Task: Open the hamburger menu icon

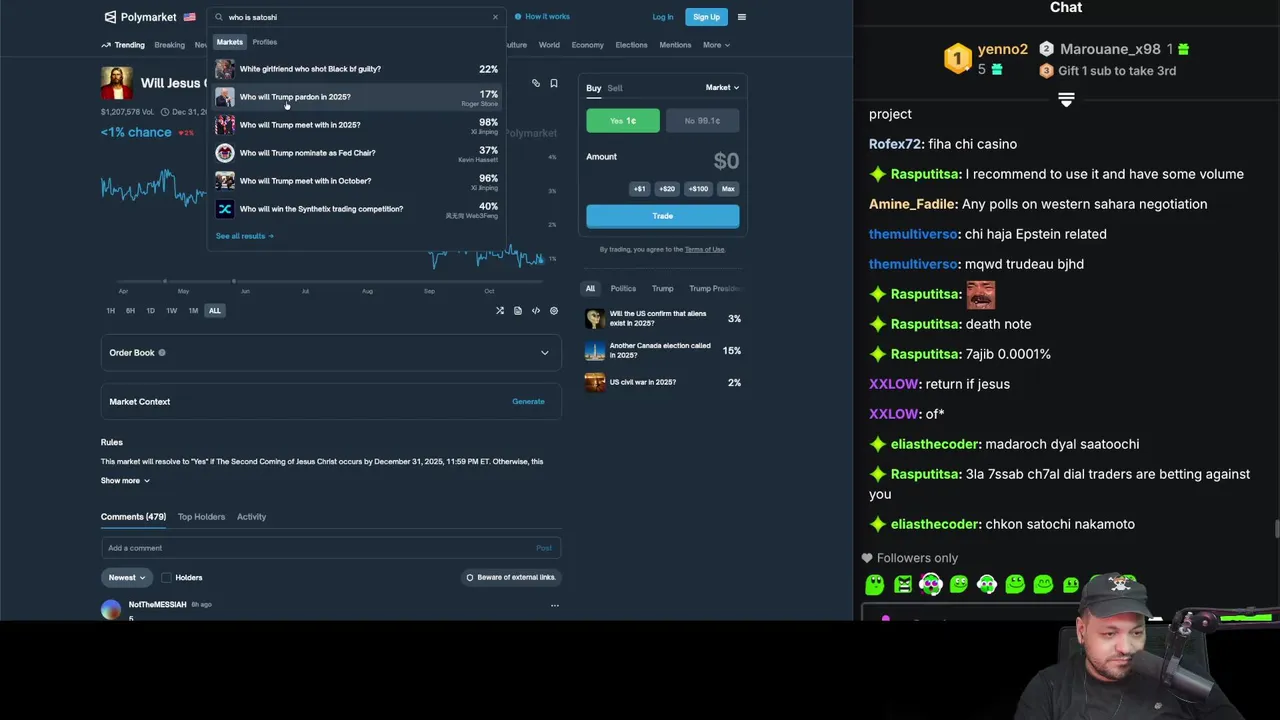Action: [x=741, y=17]
